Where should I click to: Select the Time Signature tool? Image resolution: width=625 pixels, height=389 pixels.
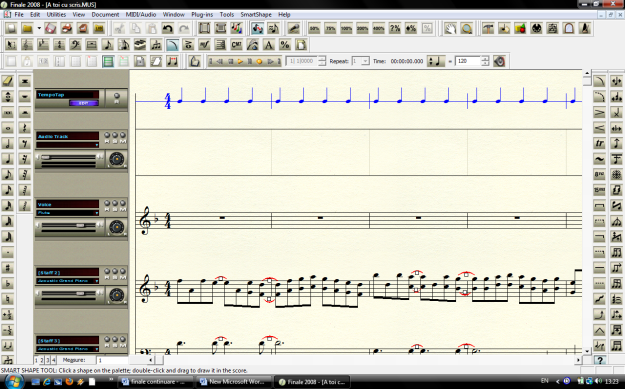tap(59, 45)
